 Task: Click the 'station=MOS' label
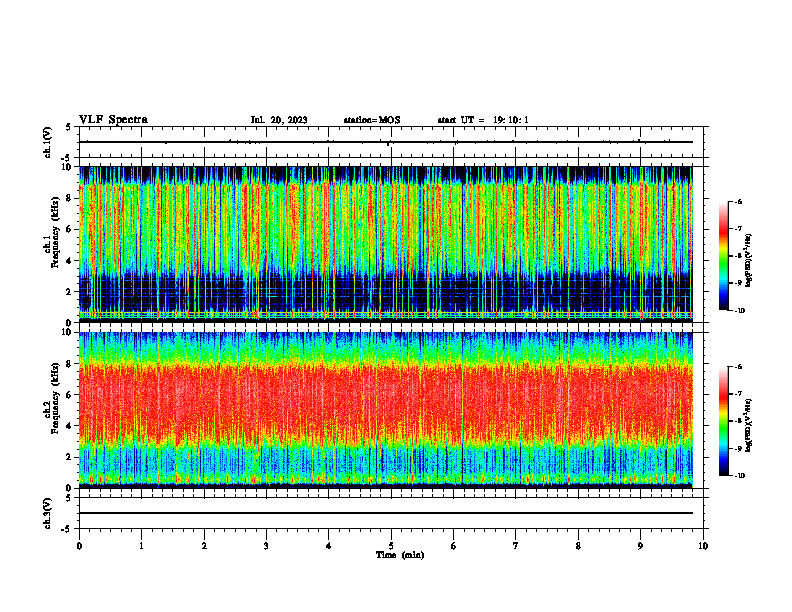[x=372, y=120]
